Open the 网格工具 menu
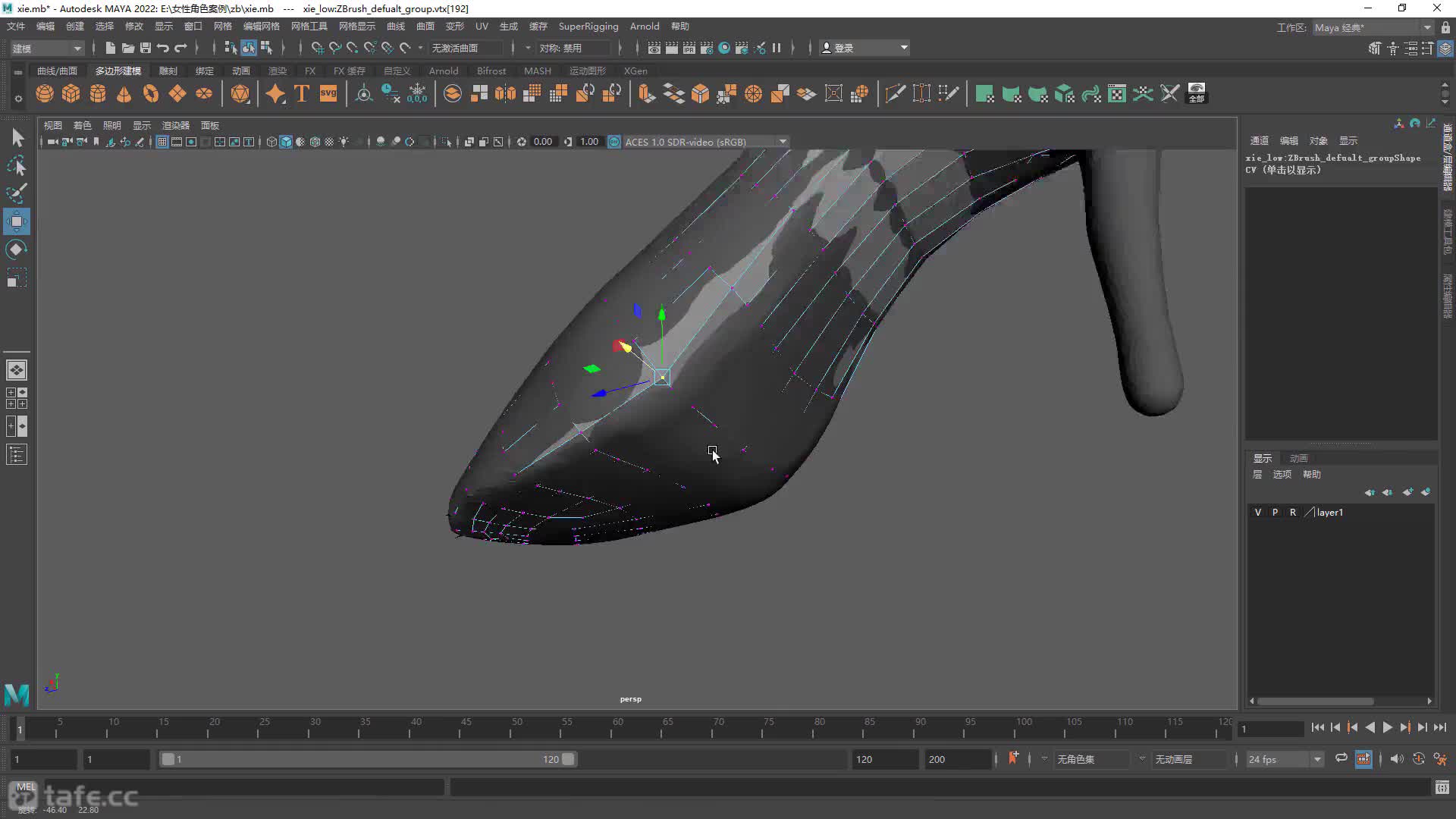Viewport: 1456px width, 819px height. (x=309, y=26)
